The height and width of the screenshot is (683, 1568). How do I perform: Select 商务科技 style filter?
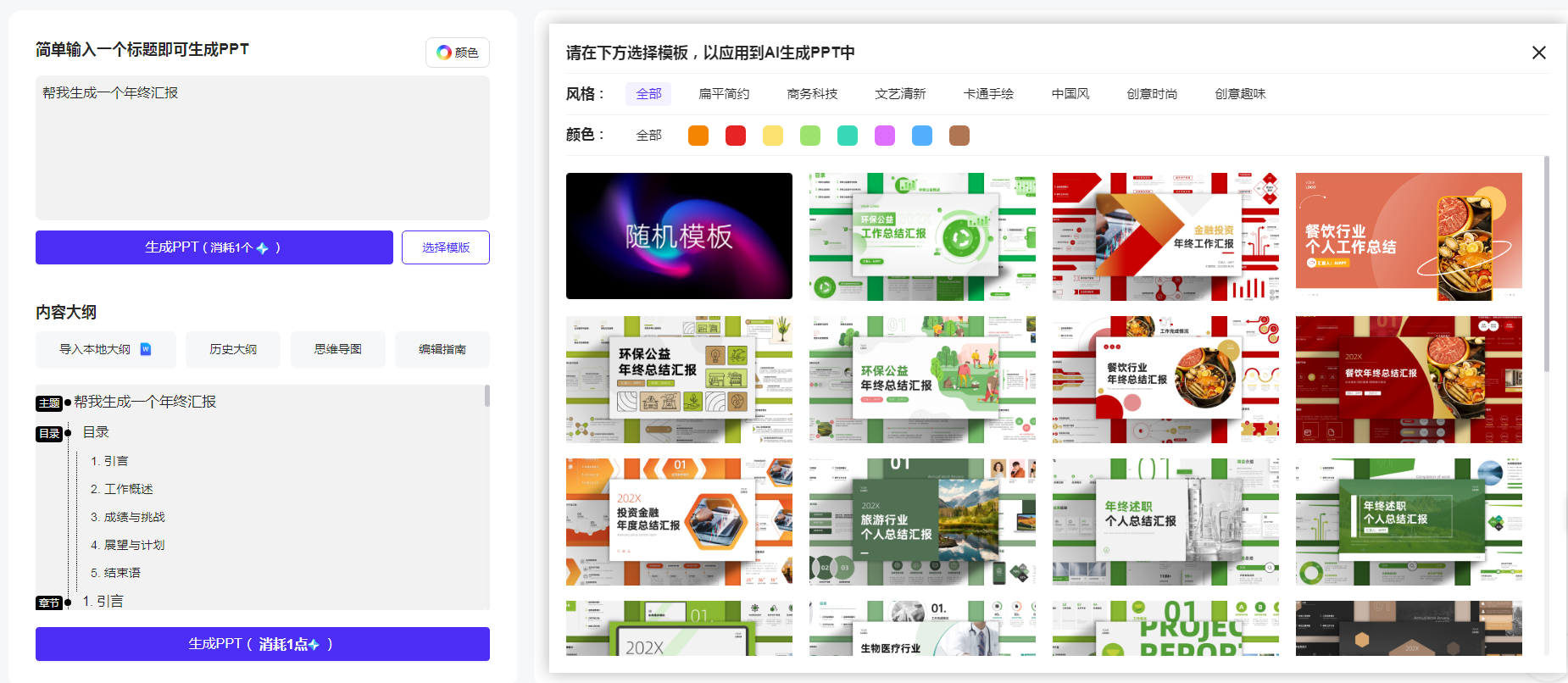812,94
